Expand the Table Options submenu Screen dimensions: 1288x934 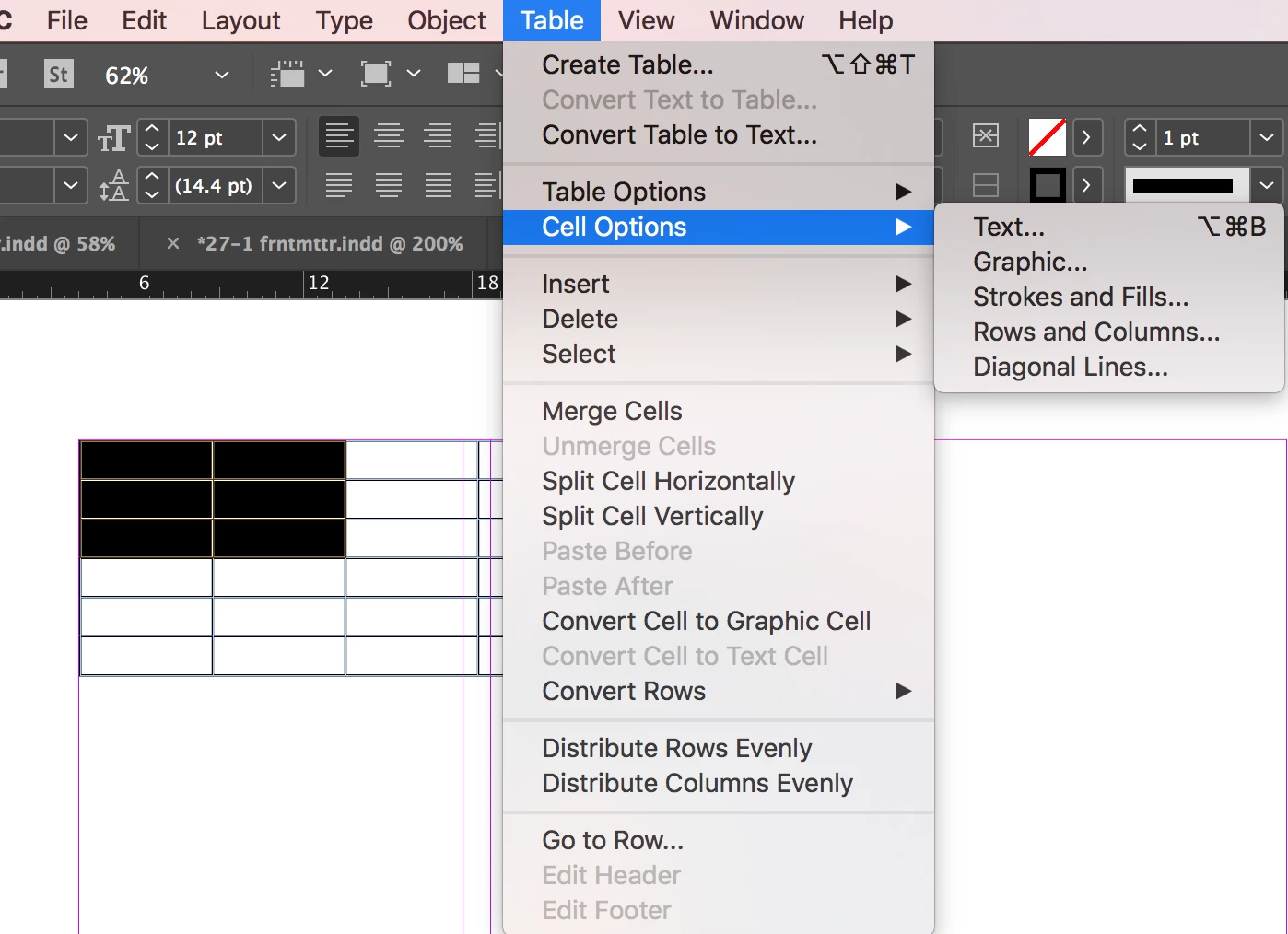click(x=719, y=192)
